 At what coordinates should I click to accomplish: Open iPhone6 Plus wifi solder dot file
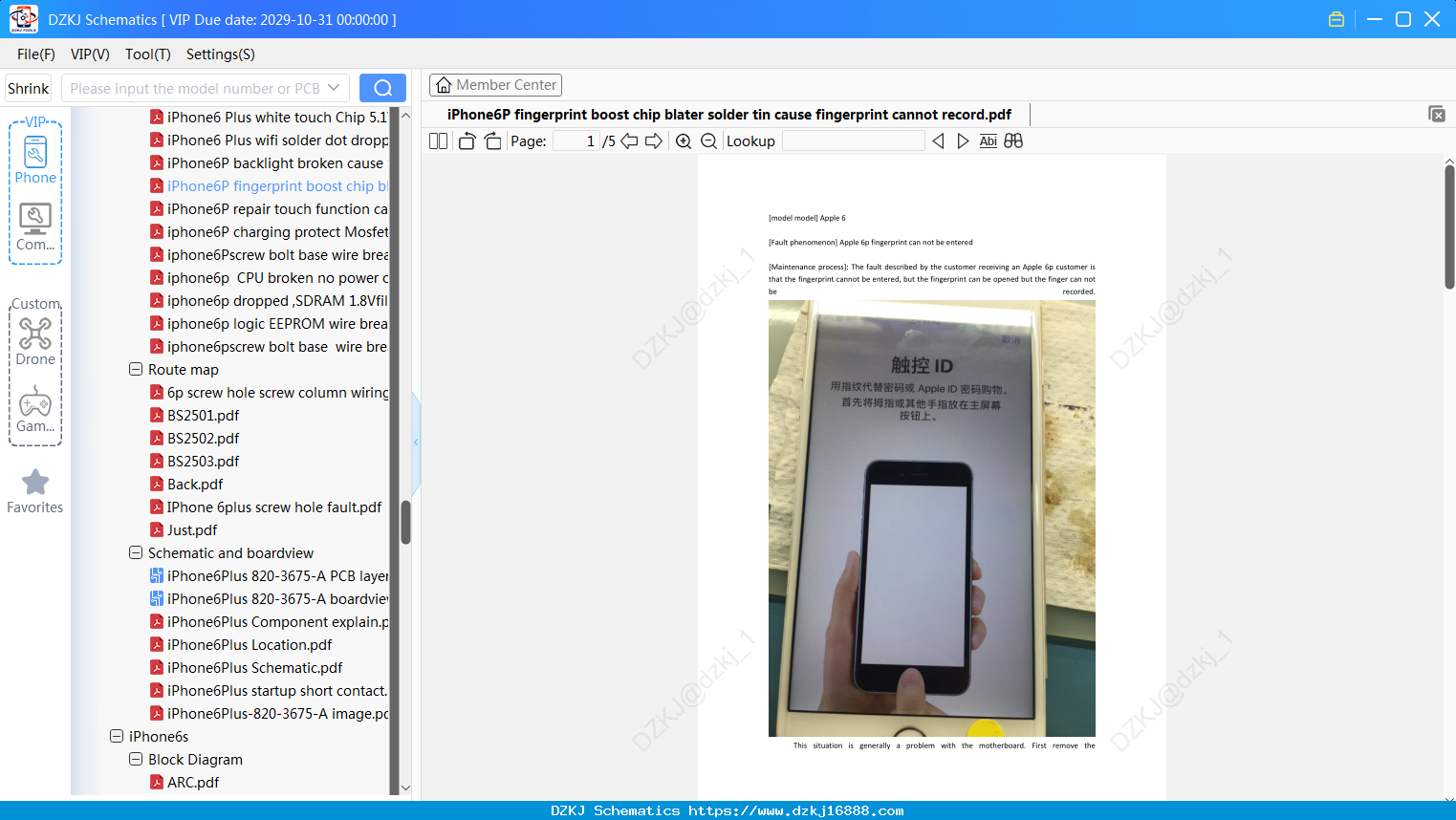(270, 140)
